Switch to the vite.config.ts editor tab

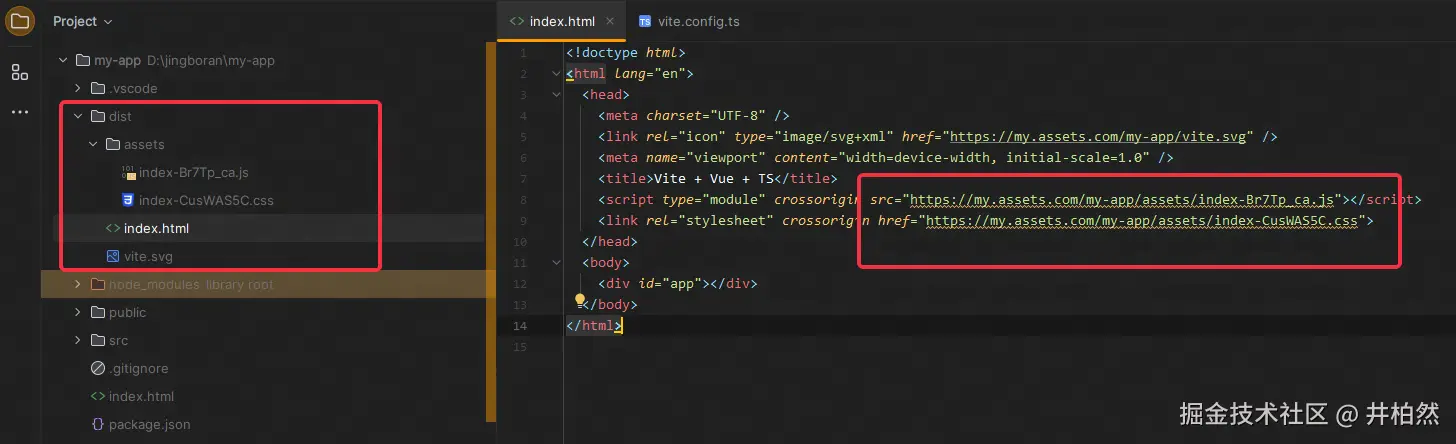coord(689,21)
